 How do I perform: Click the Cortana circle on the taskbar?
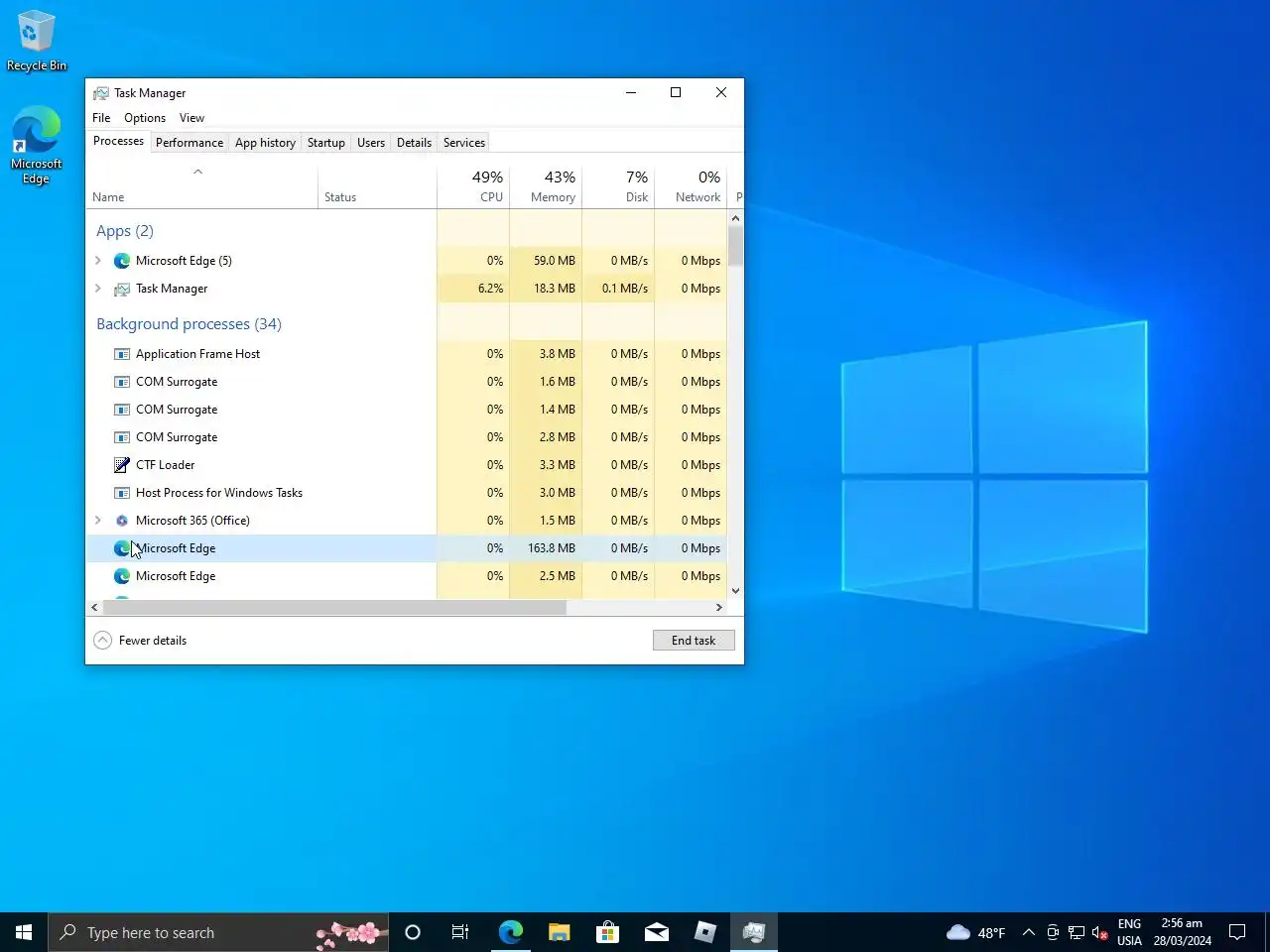pyautogui.click(x=413, y=932)
